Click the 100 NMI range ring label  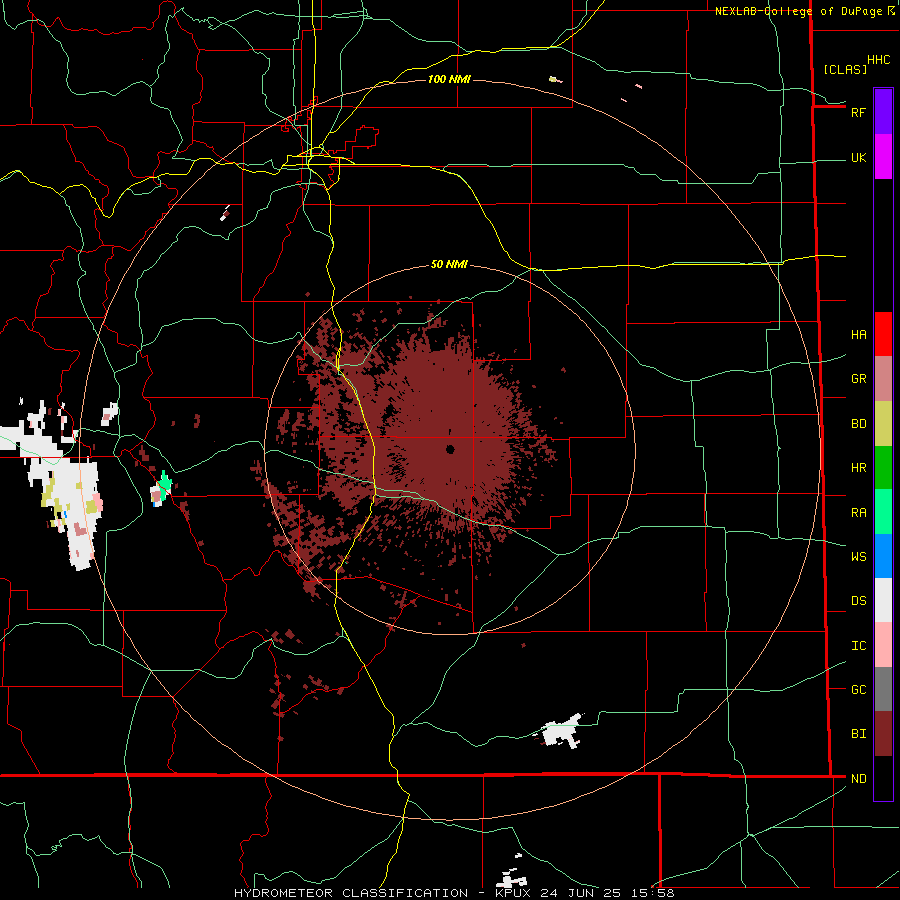coord(449,79)
